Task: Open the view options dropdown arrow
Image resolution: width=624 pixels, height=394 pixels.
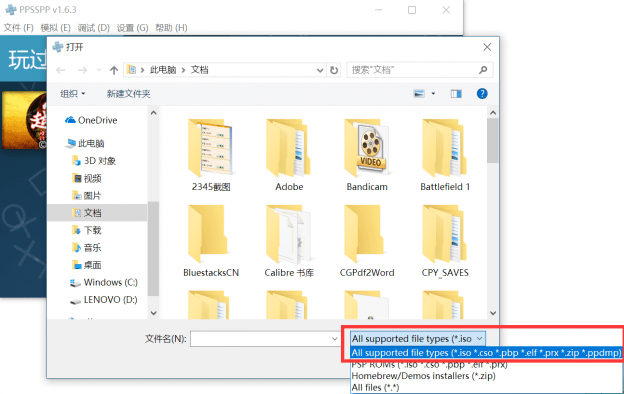Action: 433,94
